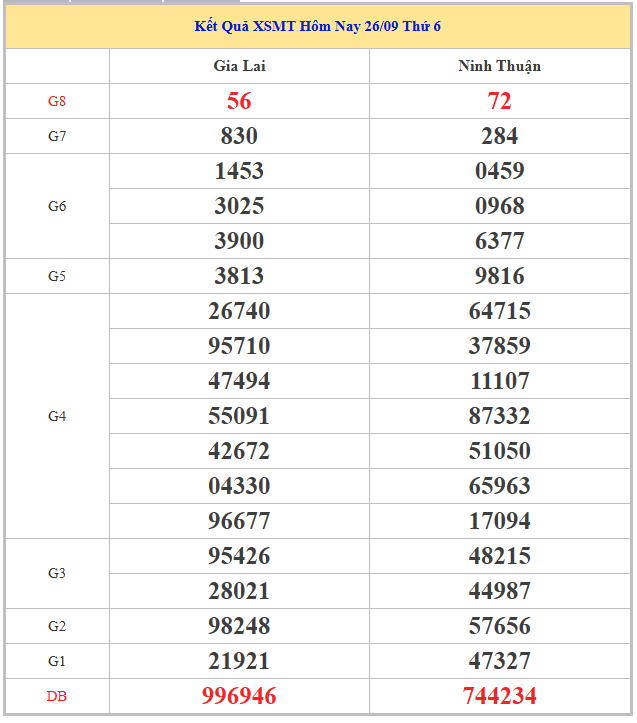This screenshot has width=637, height=723.
Task: Click the red G8 number 56
Action: pos(239,101)
